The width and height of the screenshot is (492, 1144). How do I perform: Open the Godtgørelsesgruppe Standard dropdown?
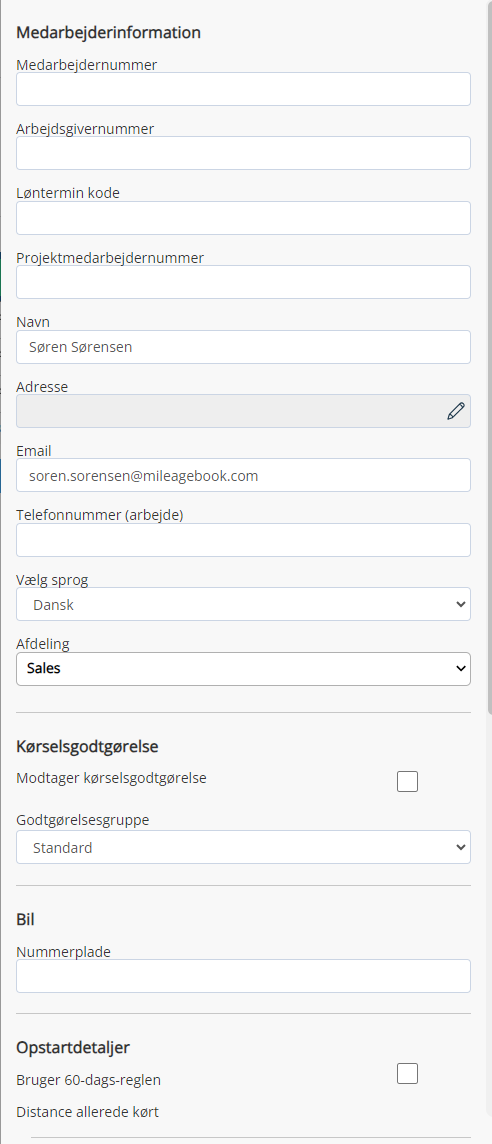[243, 847]
